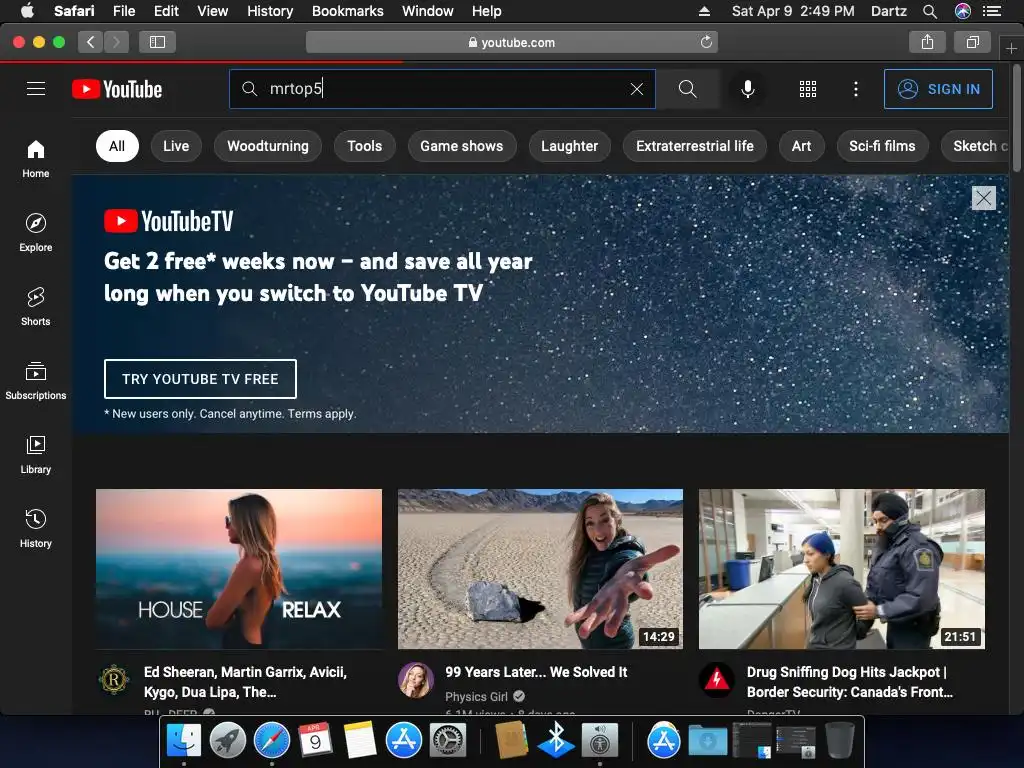1024x768 pixels.
Task: Click Safari forward navigation arrow
Action: pos(116,42)
